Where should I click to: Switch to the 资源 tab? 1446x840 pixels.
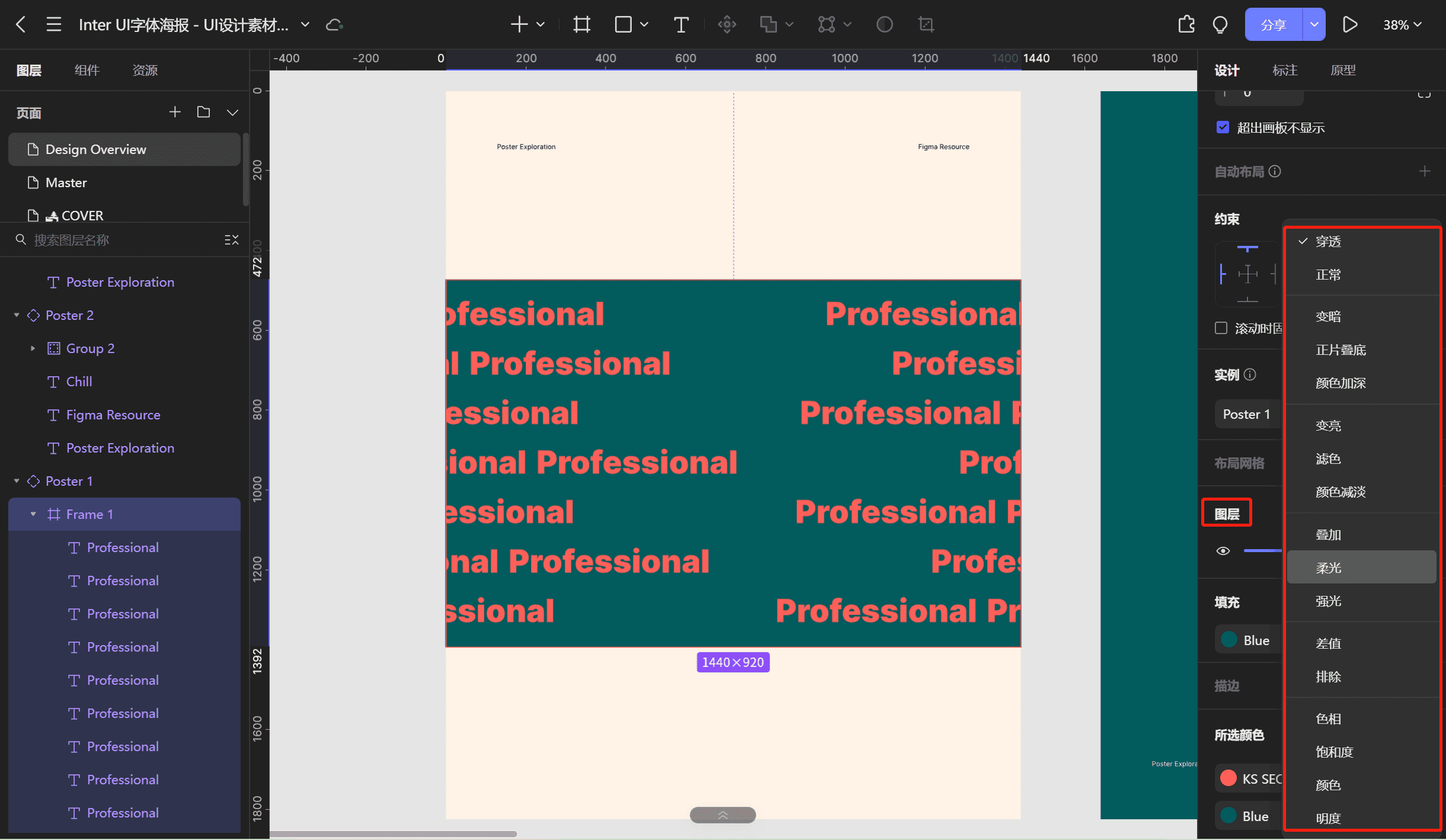(145, 70)
